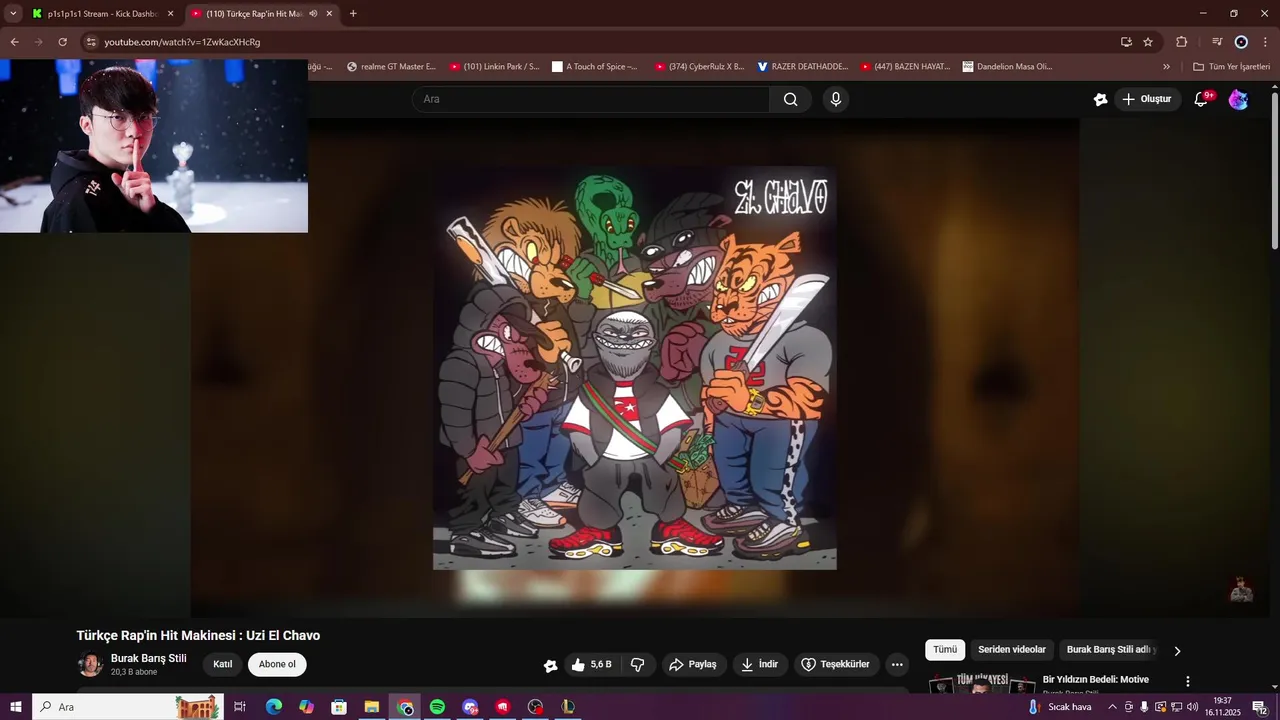Image resolution: width=1280 pixels, height=720 pixels.
Task: Expand hidden bookmarks with double chevron
Action: click(x=1166, y=67)
